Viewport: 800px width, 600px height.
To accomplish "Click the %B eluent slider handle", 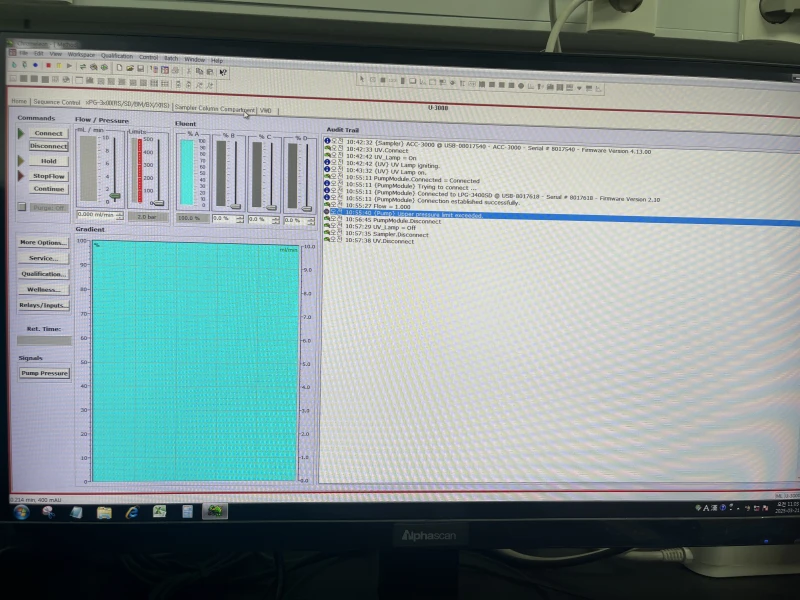I will pos(235,206).
